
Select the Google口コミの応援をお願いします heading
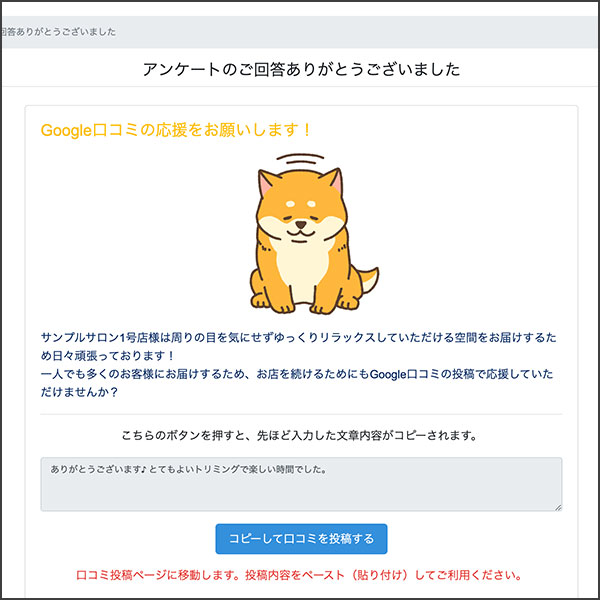[176, 130]
